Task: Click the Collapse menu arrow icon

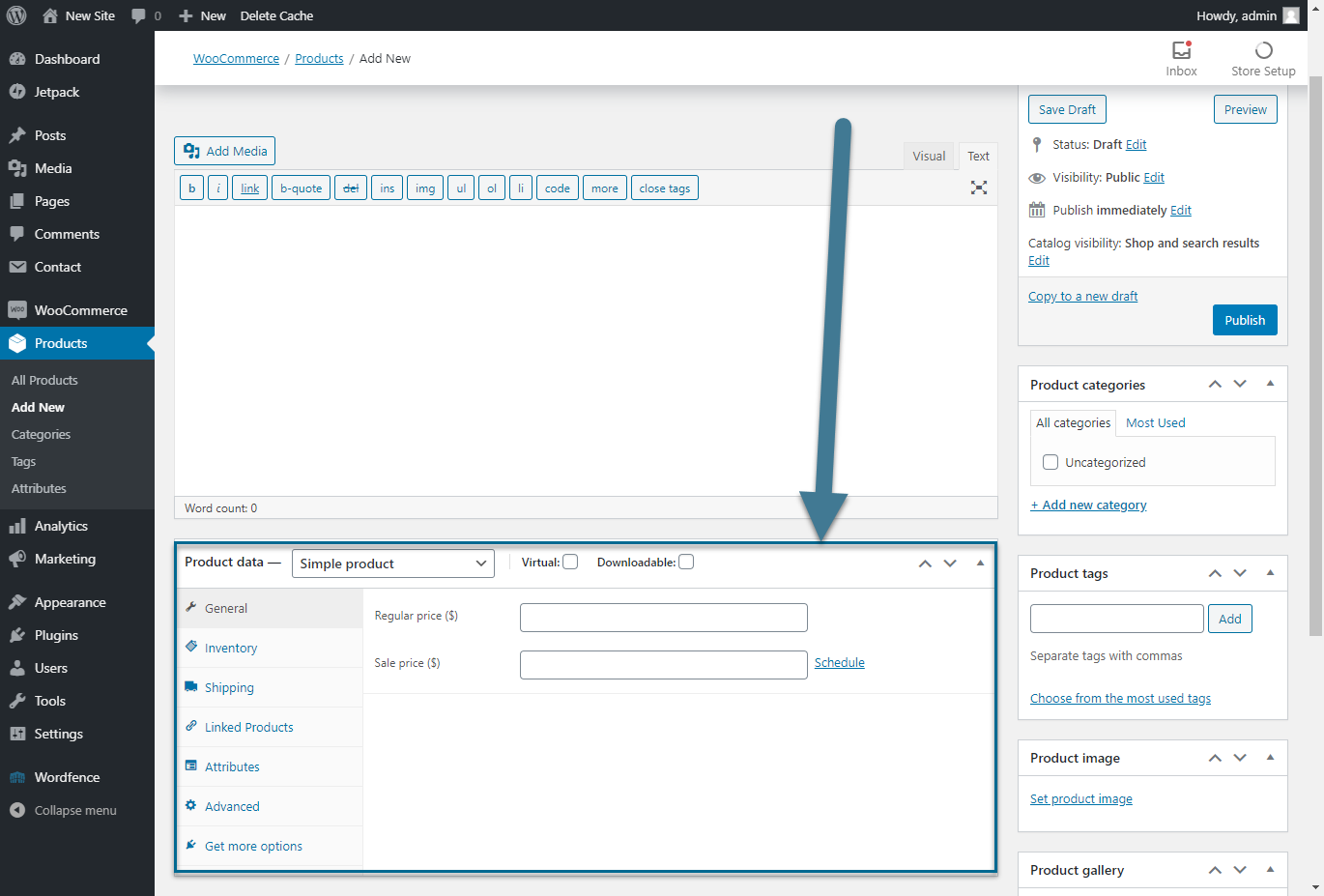Action: tap(17, 810)
